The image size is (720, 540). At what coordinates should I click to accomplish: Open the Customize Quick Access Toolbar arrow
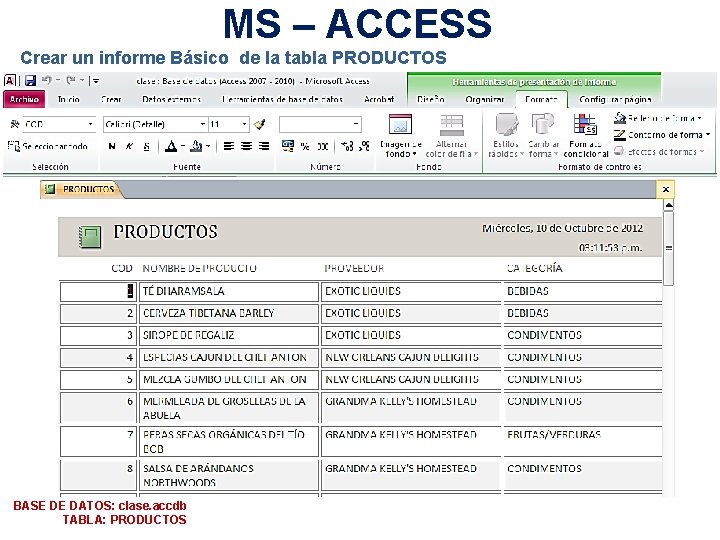pos(96,81)
